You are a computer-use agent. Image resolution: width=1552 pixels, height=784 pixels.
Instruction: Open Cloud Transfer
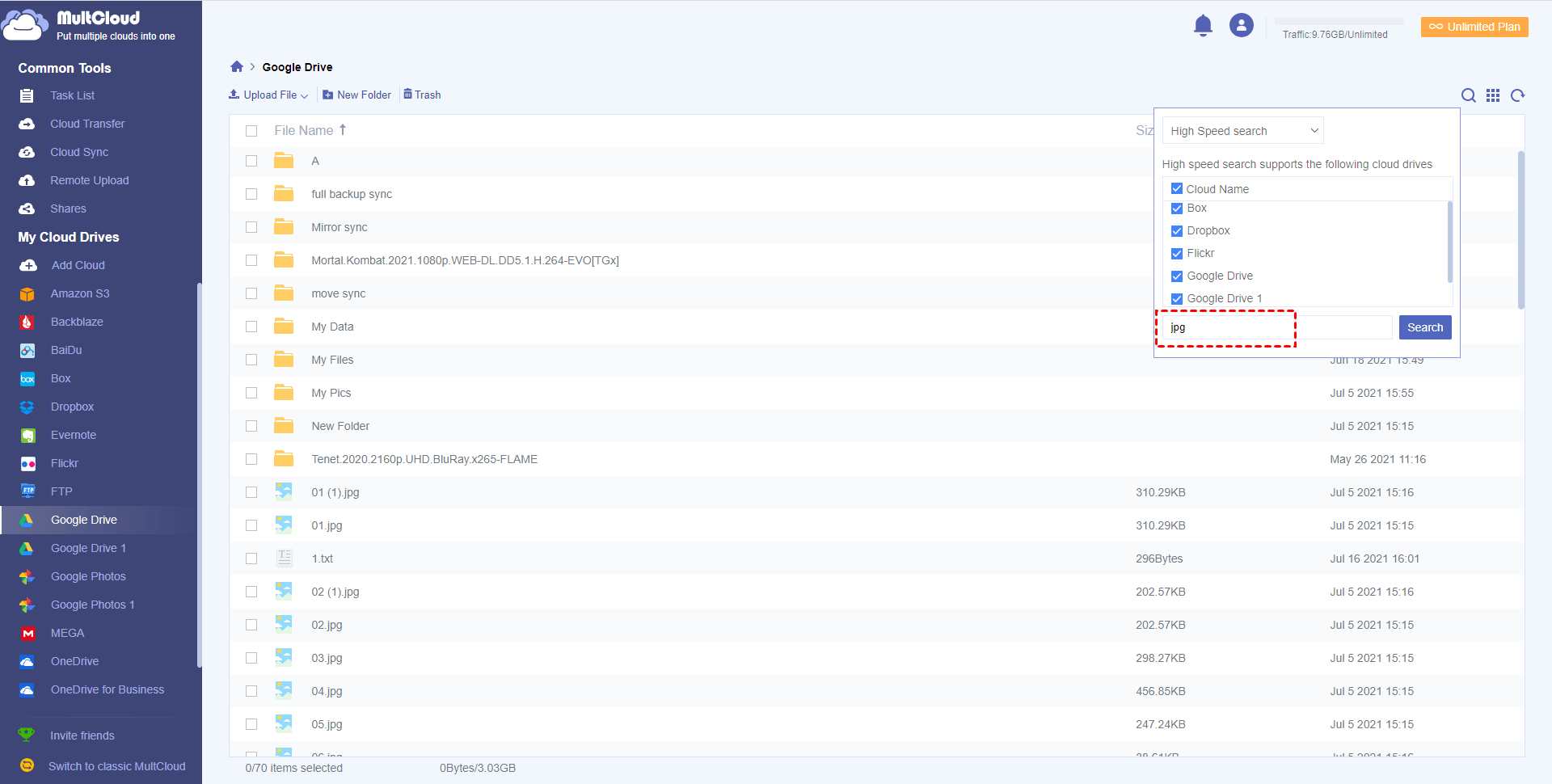pyautogui.click(x=87, y=124)
